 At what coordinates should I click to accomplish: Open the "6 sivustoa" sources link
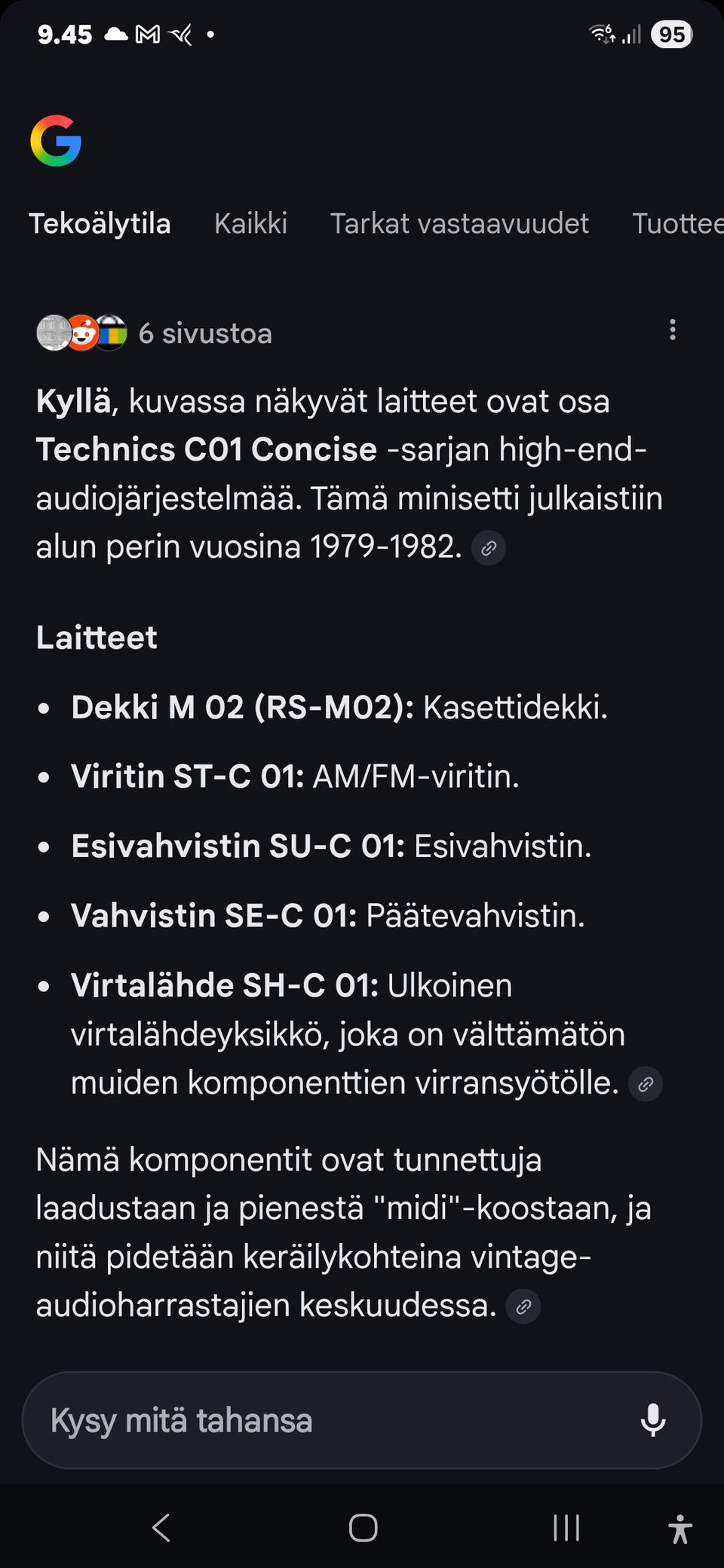tap(205, 333)
